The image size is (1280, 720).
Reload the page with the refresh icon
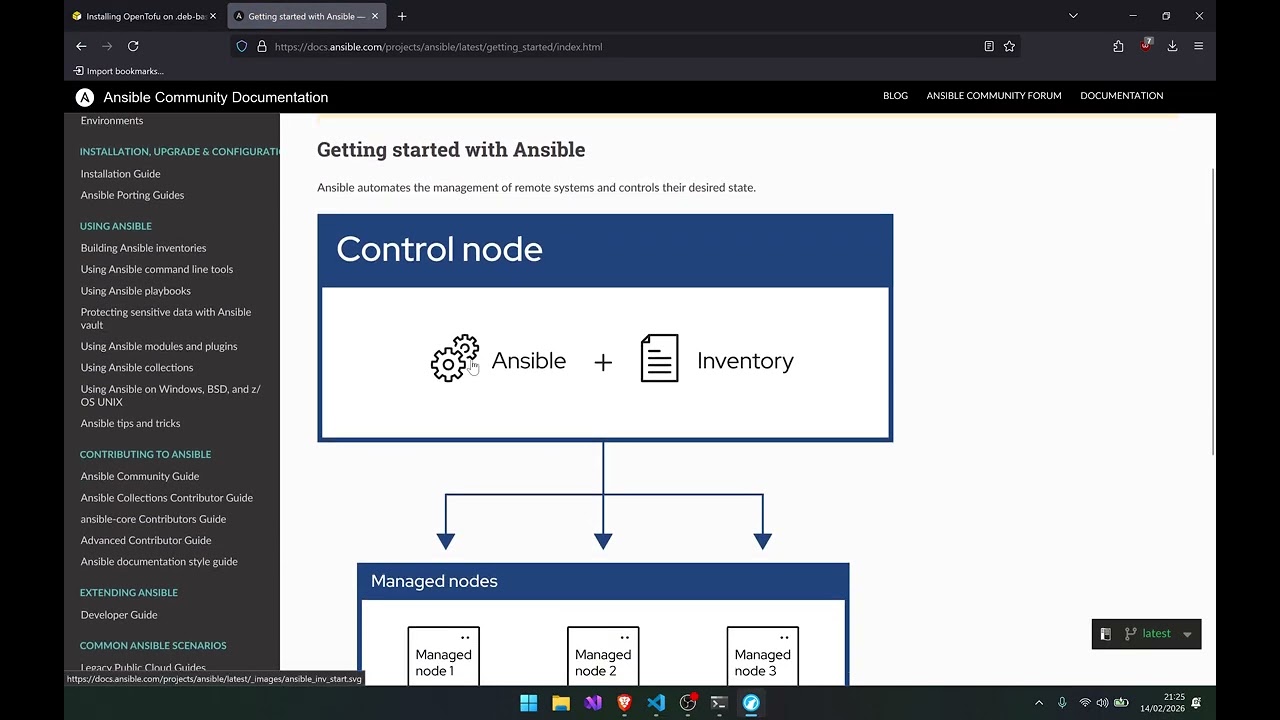(x=133, y=46)
